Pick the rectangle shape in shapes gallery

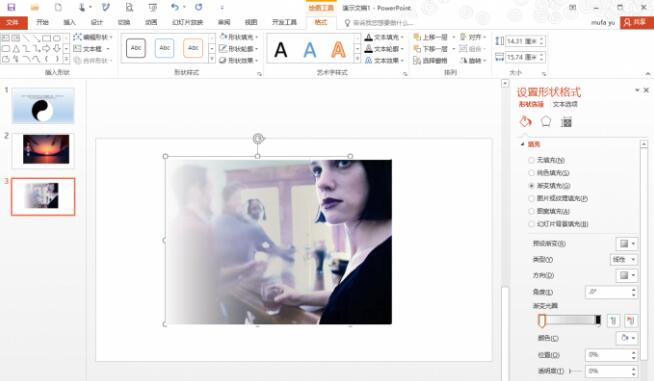tap(46, 38)
